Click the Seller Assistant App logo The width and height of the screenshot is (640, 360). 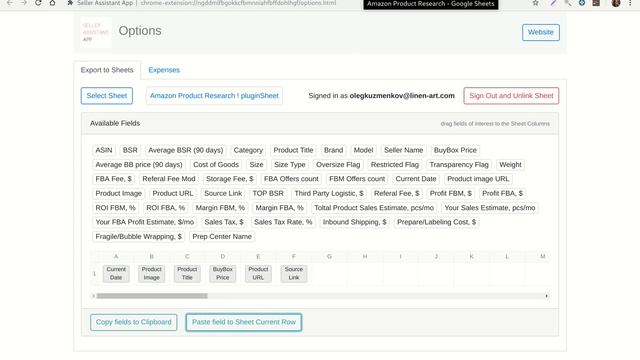coord(96,32)
